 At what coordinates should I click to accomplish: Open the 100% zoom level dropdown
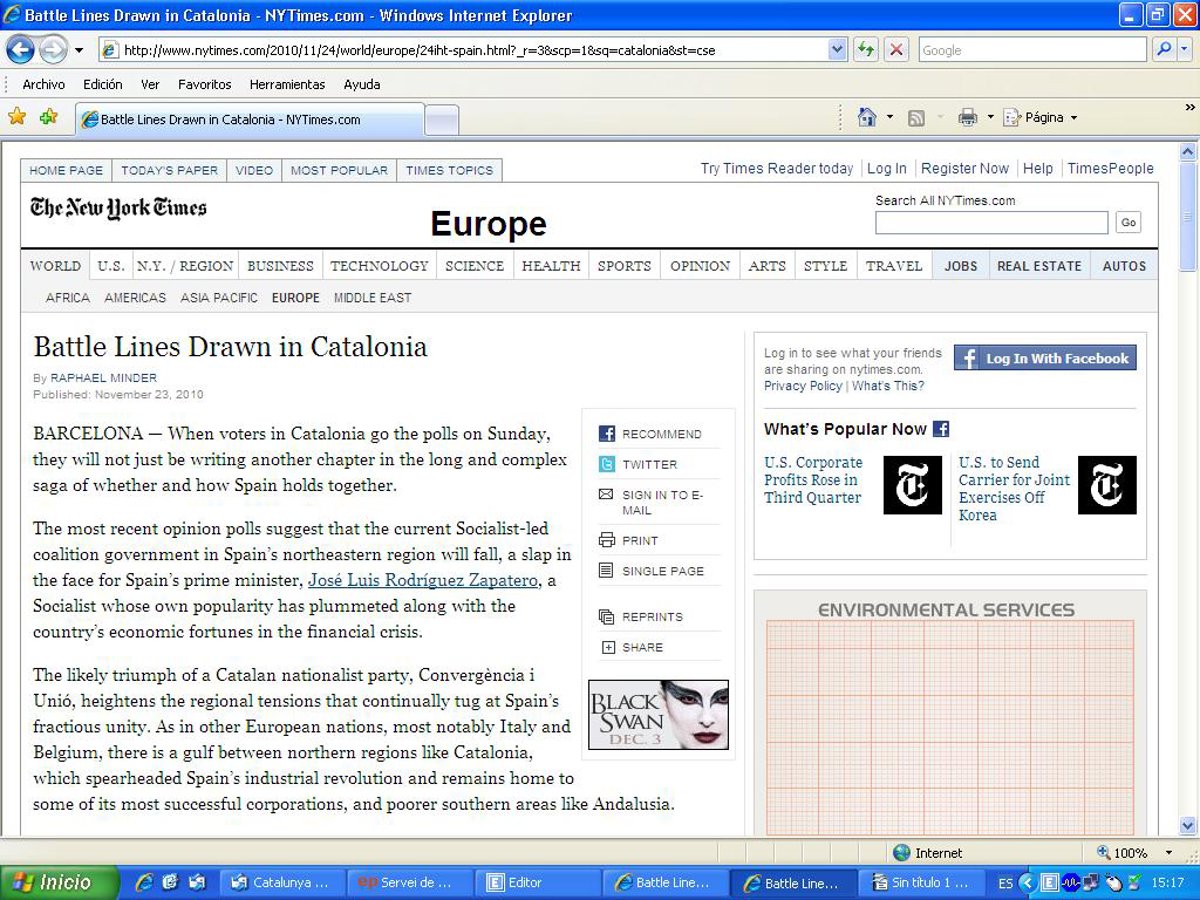(1169, 853)
